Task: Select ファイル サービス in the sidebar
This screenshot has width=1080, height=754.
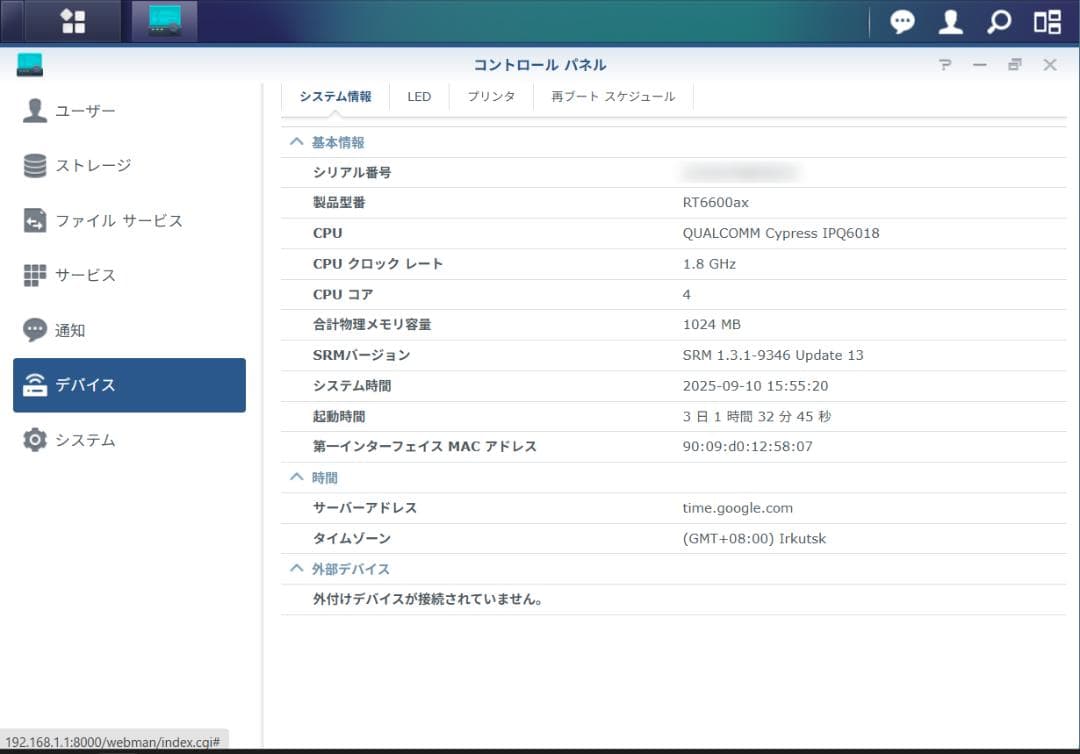Action: point(101,221)
